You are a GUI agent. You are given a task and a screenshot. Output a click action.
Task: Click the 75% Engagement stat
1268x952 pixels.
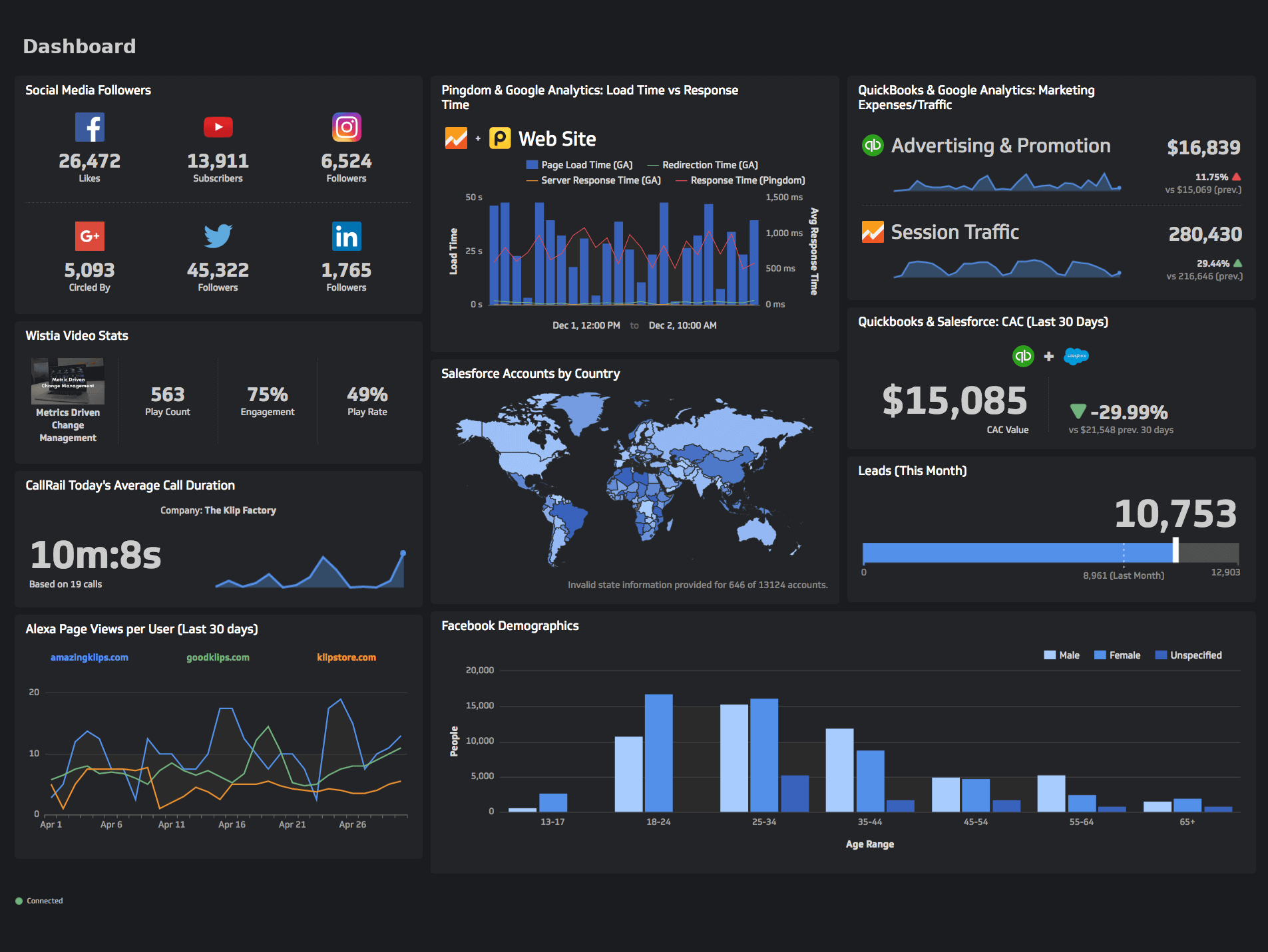pyautogui.click(x=268, y=395)
